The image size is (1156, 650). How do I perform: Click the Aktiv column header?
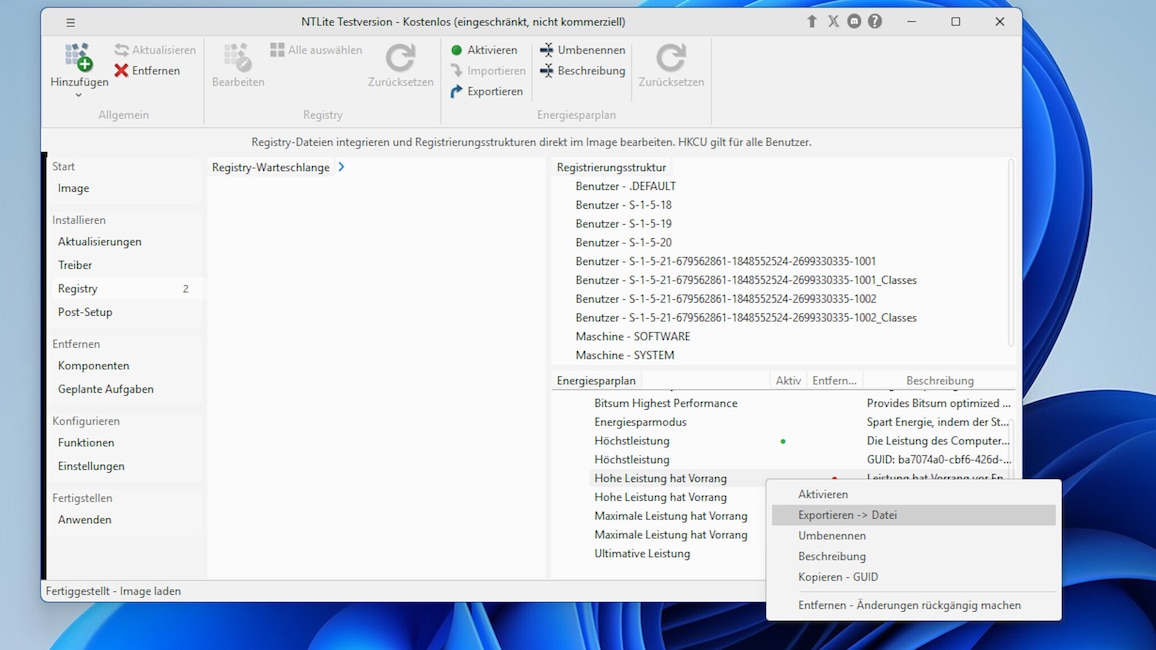(x=788, y=381)
